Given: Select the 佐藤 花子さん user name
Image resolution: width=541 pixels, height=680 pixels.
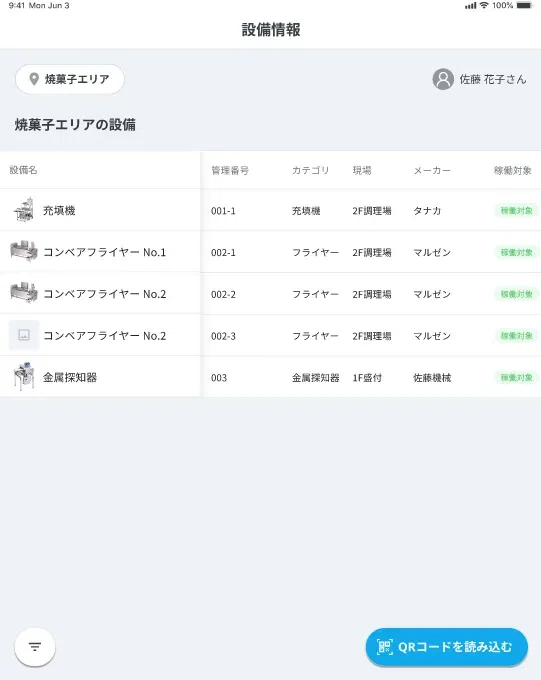Looking at the screenshot, I should [493, 79].
